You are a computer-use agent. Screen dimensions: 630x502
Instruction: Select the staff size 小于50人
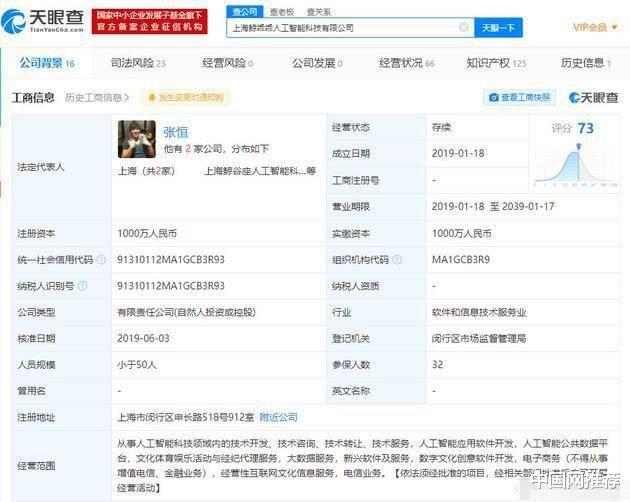click(137, 365)
